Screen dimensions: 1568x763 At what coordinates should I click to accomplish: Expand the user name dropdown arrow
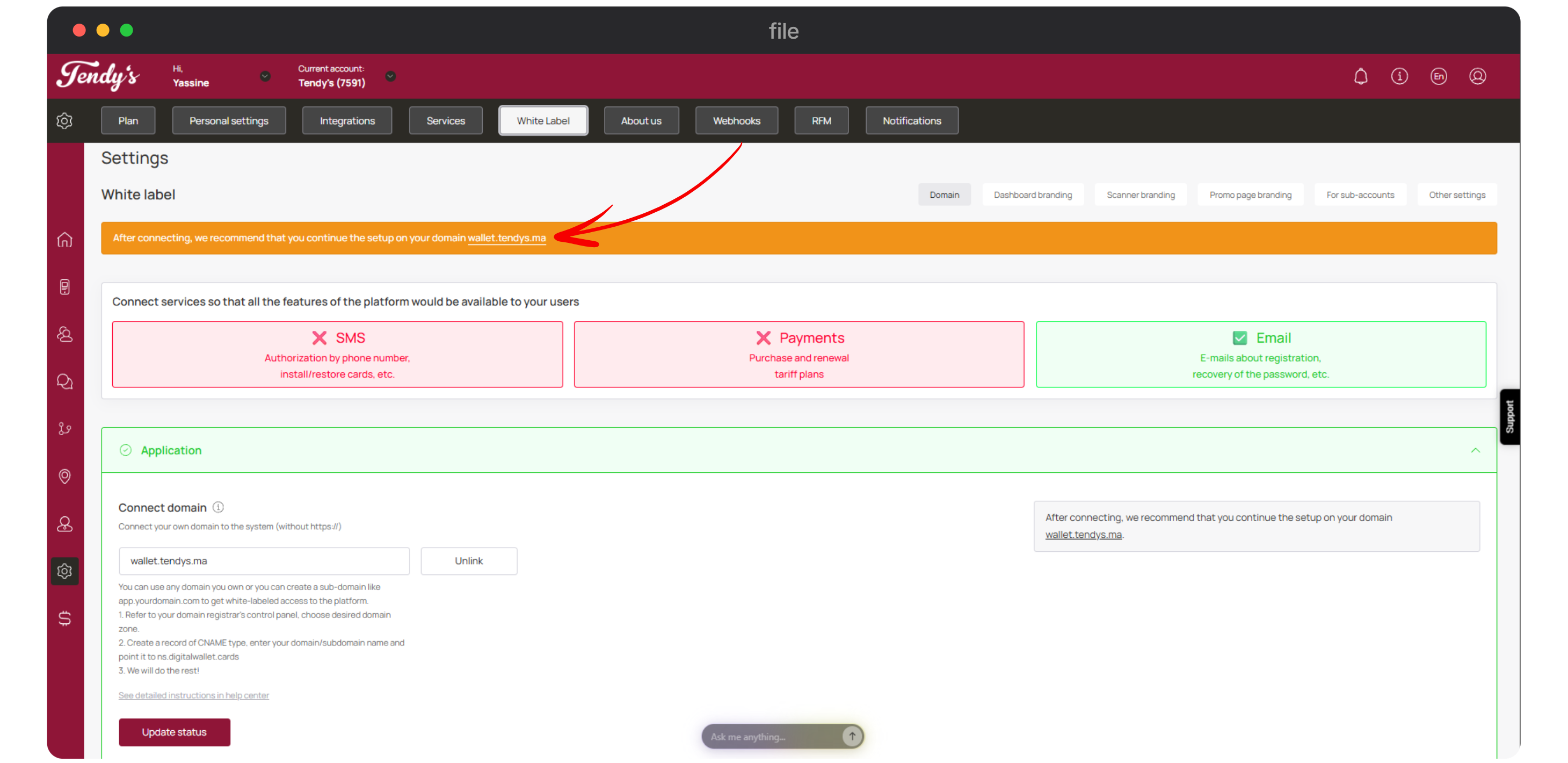click(x=265, y=76)
